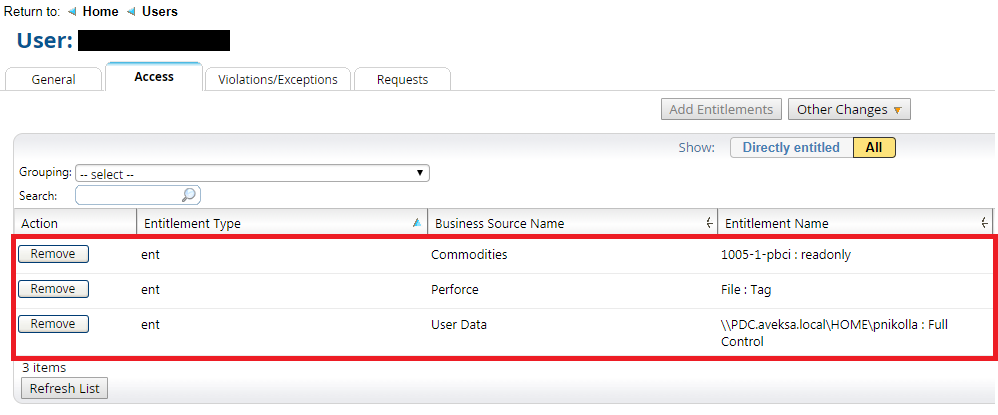Image resolution: width=998 pixels, height=415 pixels.
Task: Click the back arrow beside Home
Action: pyautogui.click(x=72, y=12)
